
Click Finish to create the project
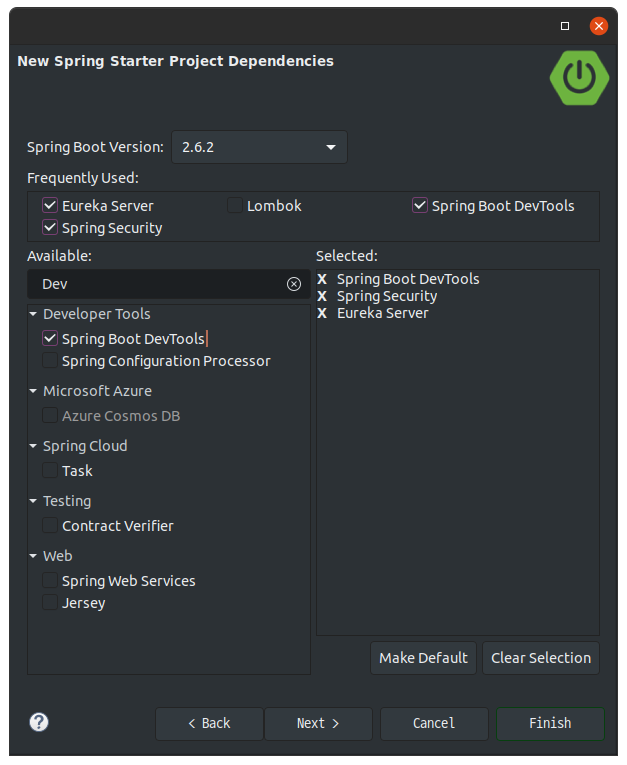click(x=550, y=724)
